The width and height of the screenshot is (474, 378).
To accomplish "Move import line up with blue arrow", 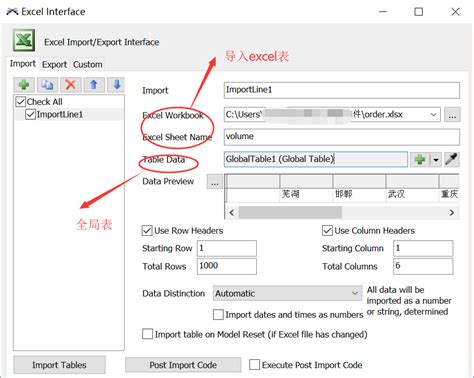I will pos(94,85).
